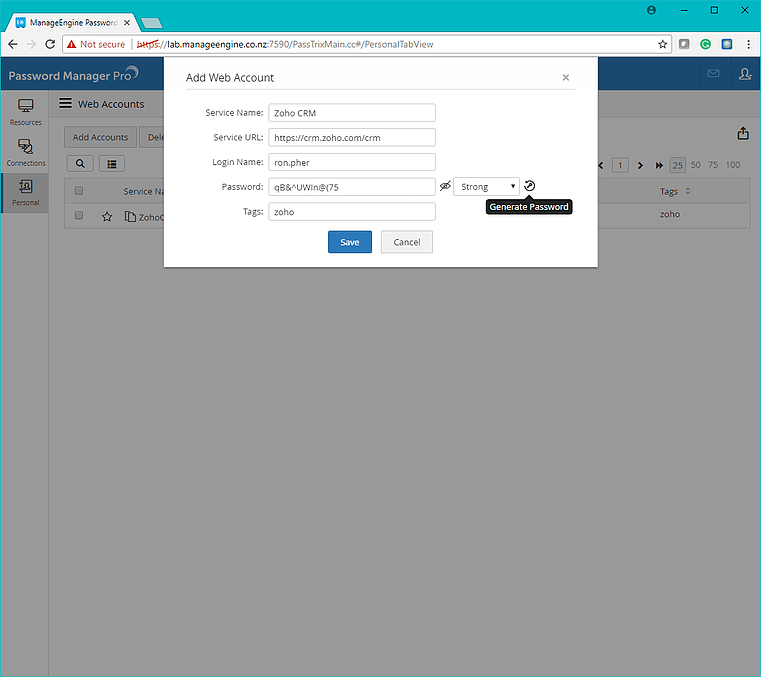761x677 pixels.
Task: Open Resources in the sidebar
Action: coord(25,112)
